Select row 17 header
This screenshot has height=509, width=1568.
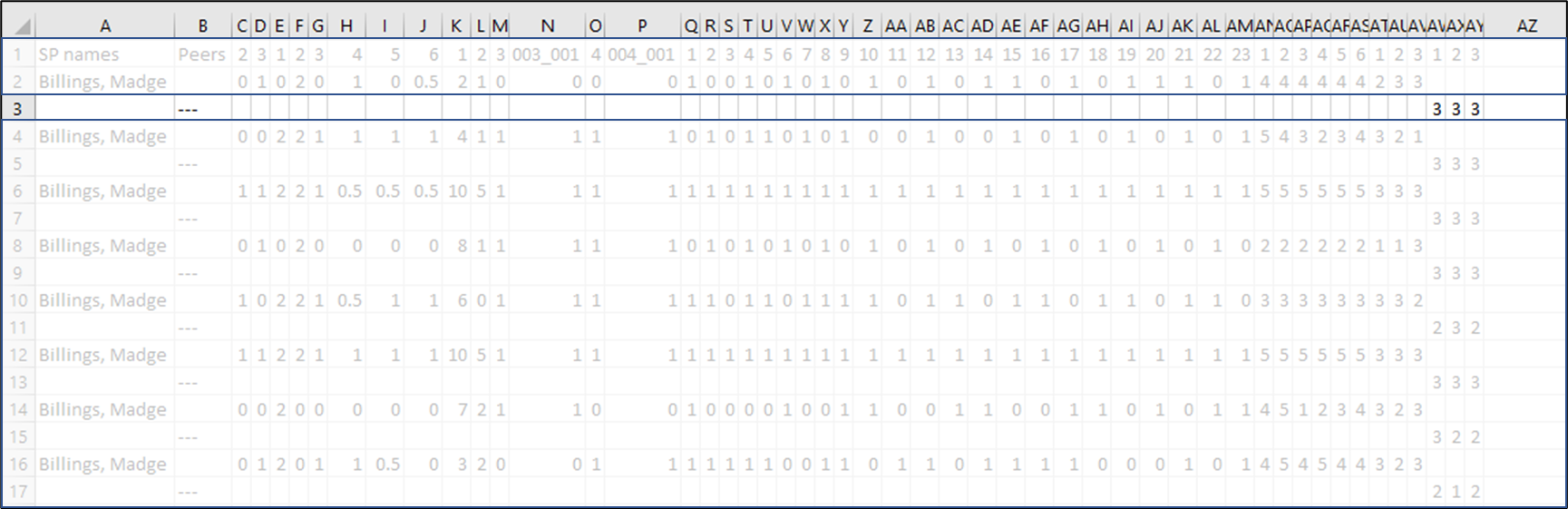[x=18, y=492]
